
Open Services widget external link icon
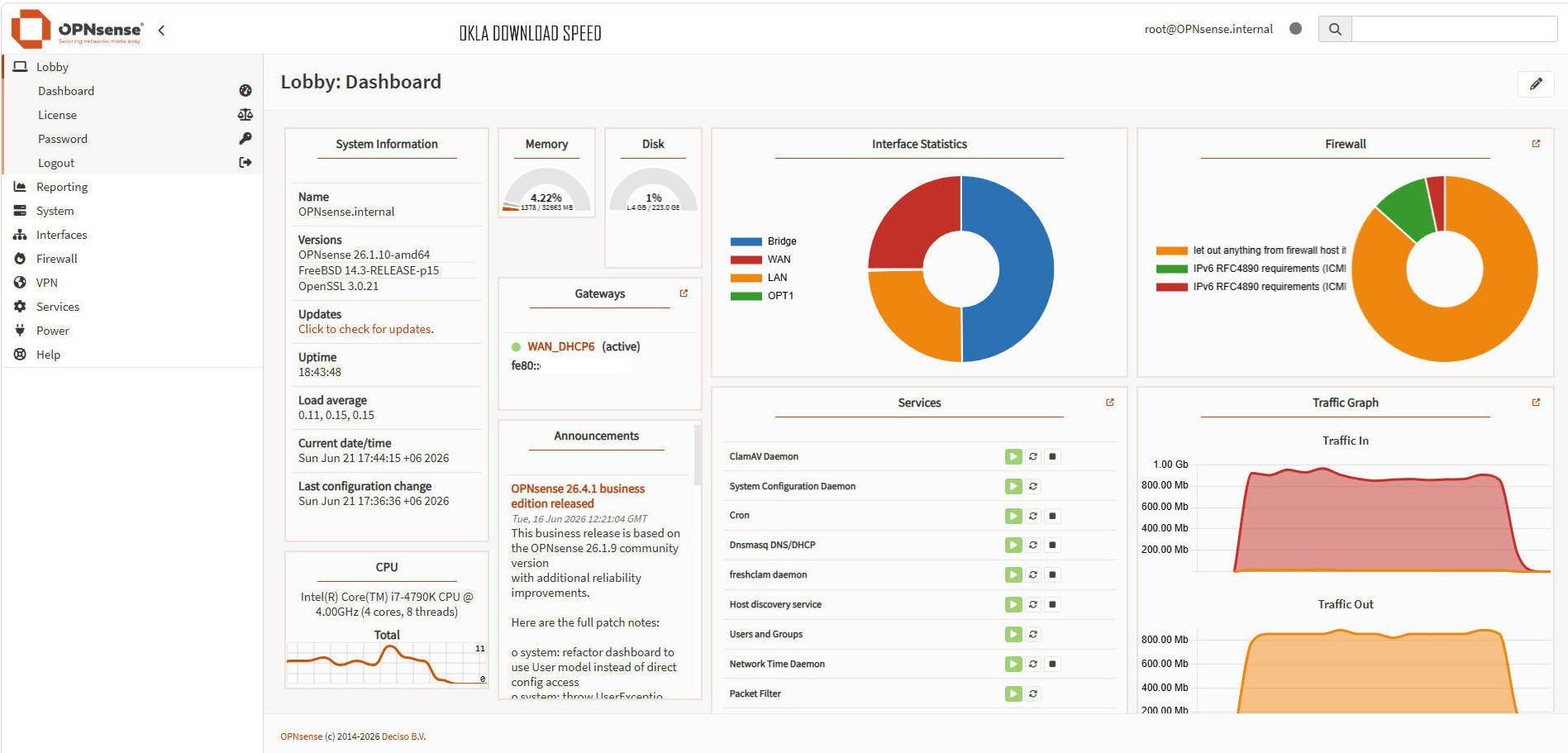click(x=1110, y=403)
